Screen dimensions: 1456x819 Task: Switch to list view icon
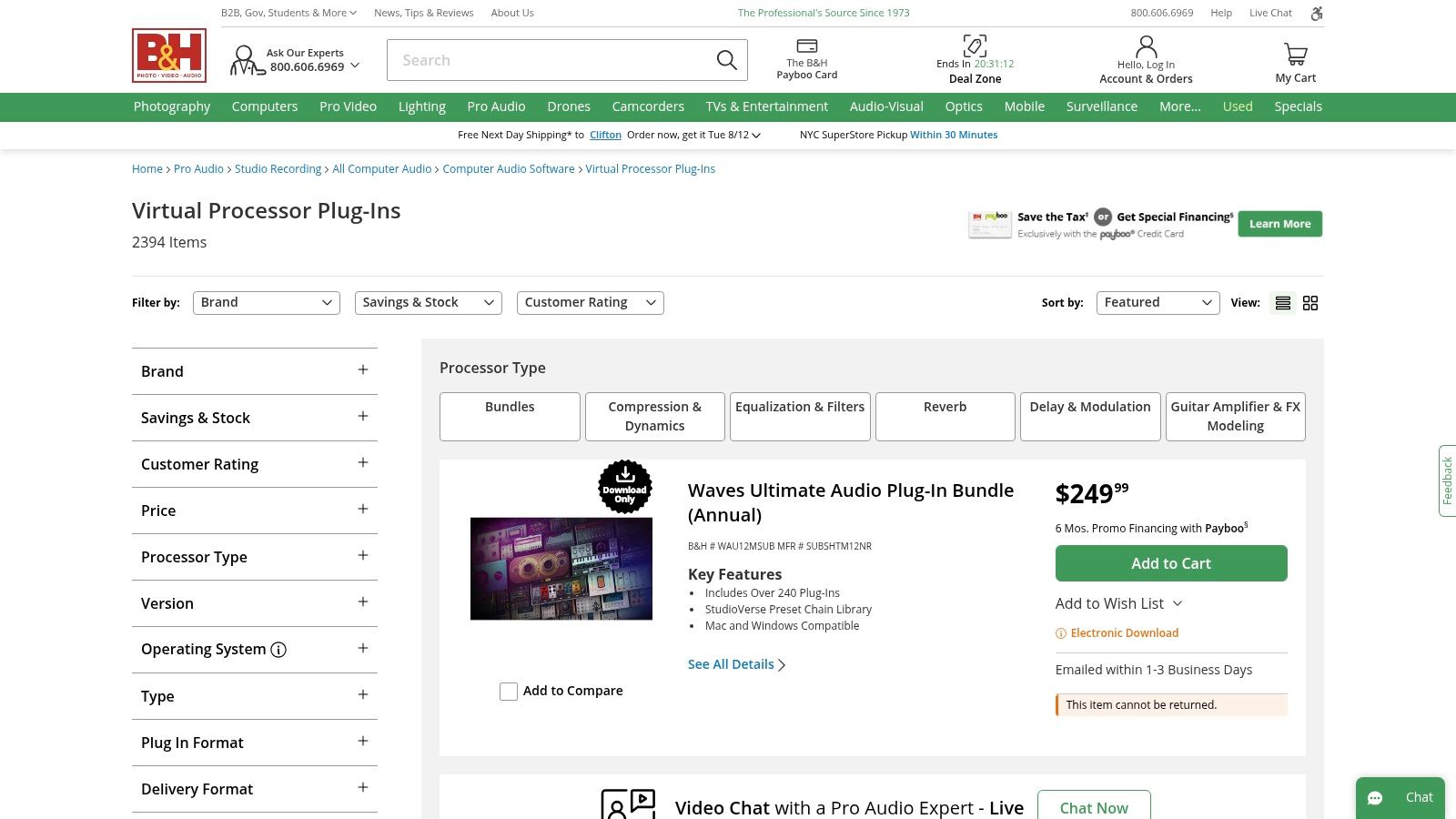point(1283,303)
